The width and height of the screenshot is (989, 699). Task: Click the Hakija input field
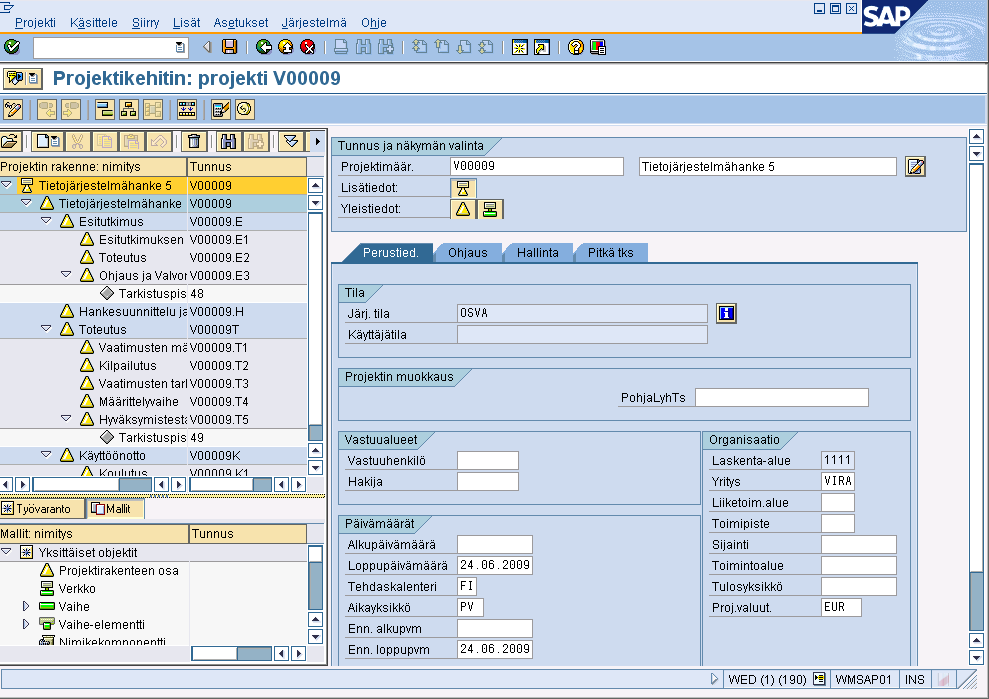point(488,481)
